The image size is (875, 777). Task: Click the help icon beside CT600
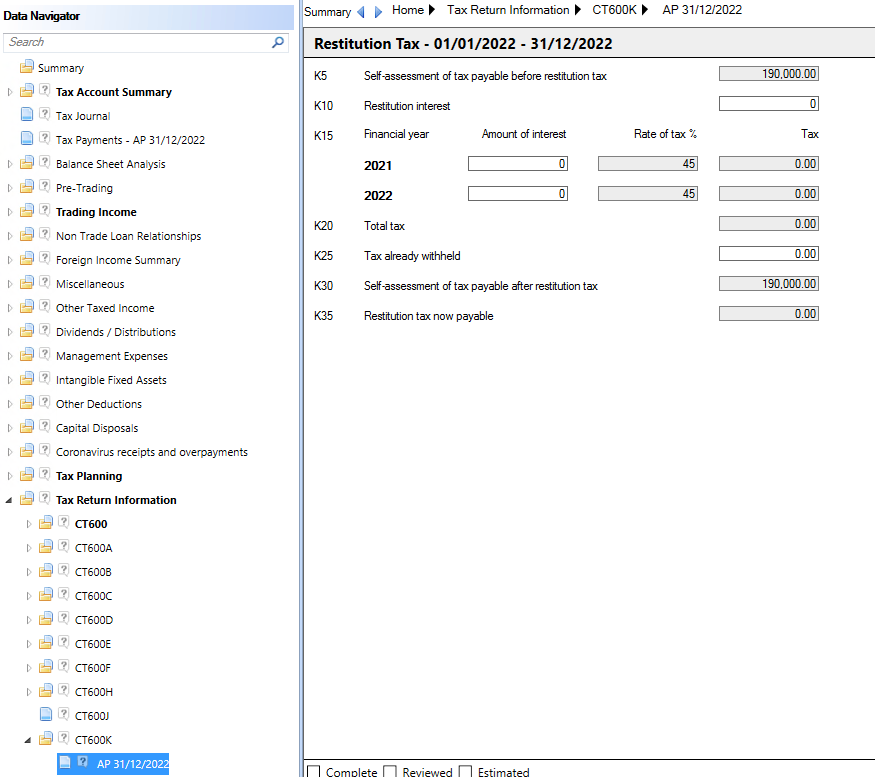(64, 522)
